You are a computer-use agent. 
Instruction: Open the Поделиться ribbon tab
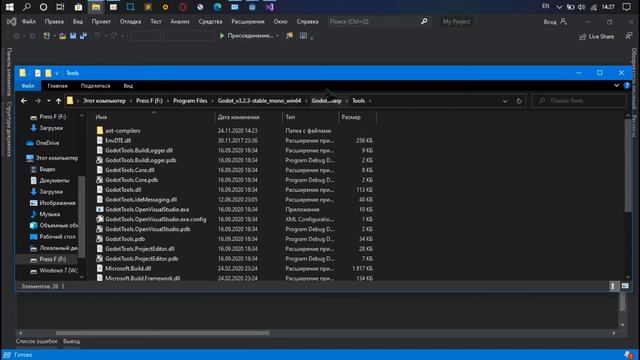[95, 86]
